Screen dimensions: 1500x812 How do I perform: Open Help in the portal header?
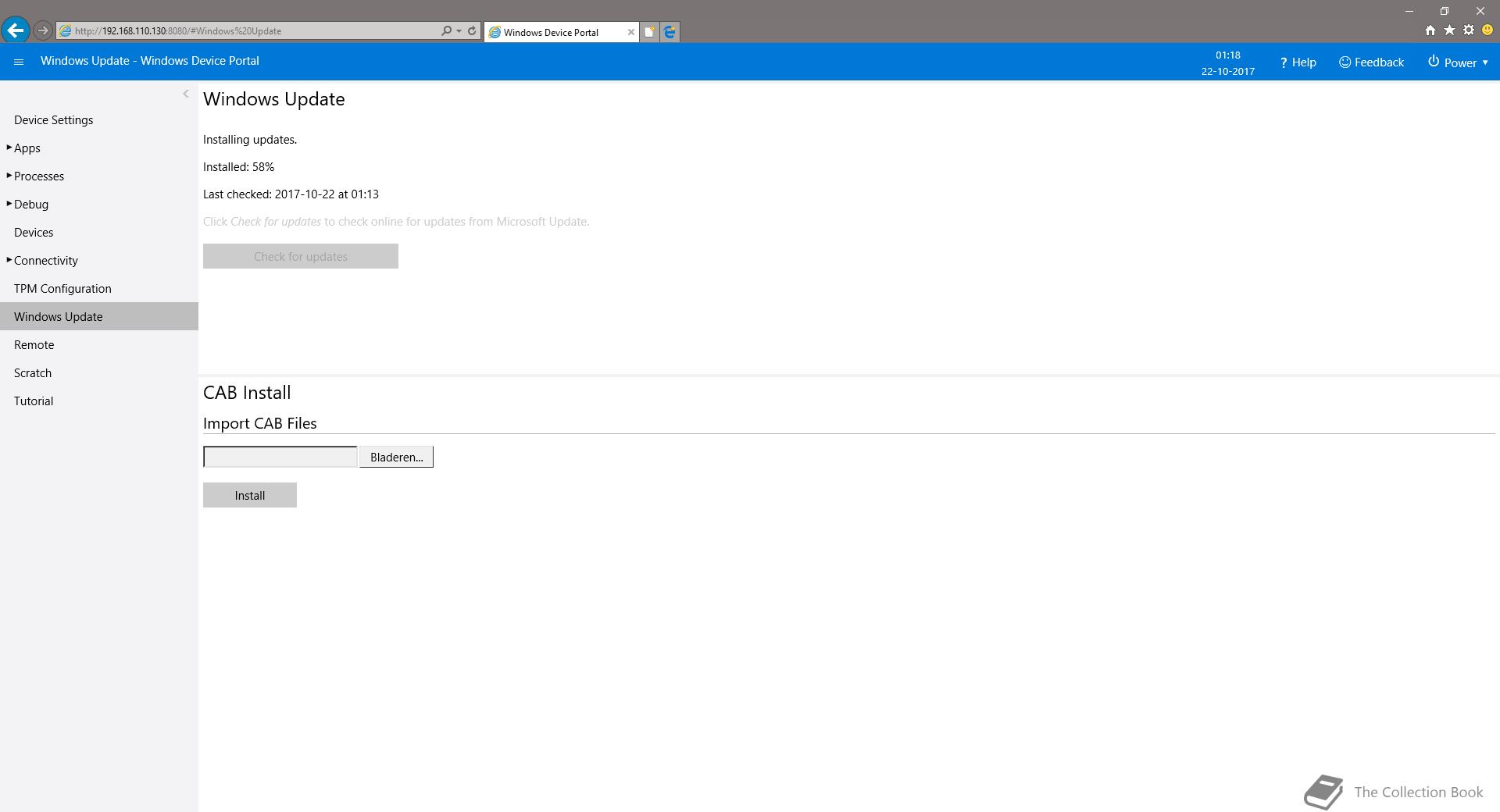tap(1298, 62)
